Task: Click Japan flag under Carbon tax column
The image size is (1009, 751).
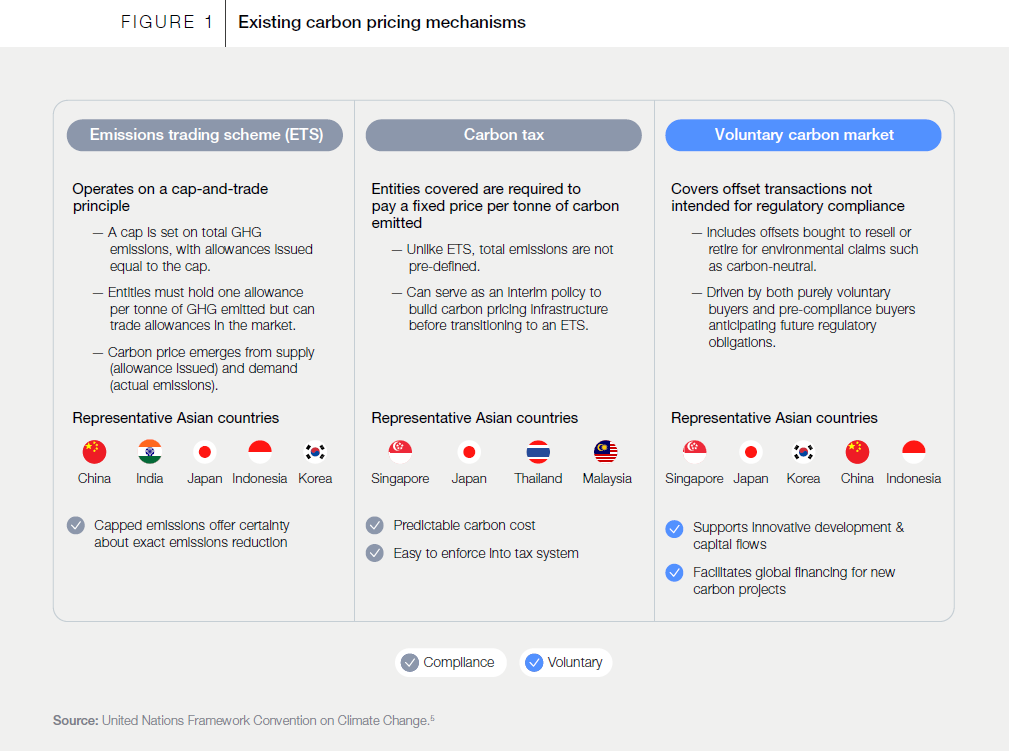Action: 469,452
